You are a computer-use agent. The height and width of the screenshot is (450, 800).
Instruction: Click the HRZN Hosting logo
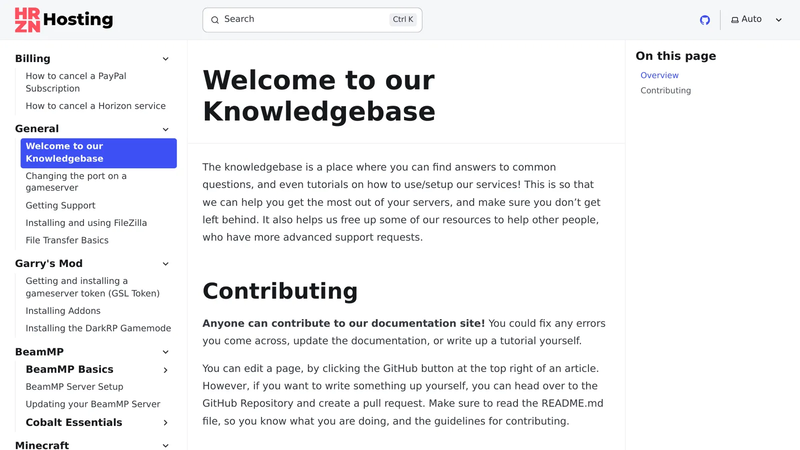64,20
